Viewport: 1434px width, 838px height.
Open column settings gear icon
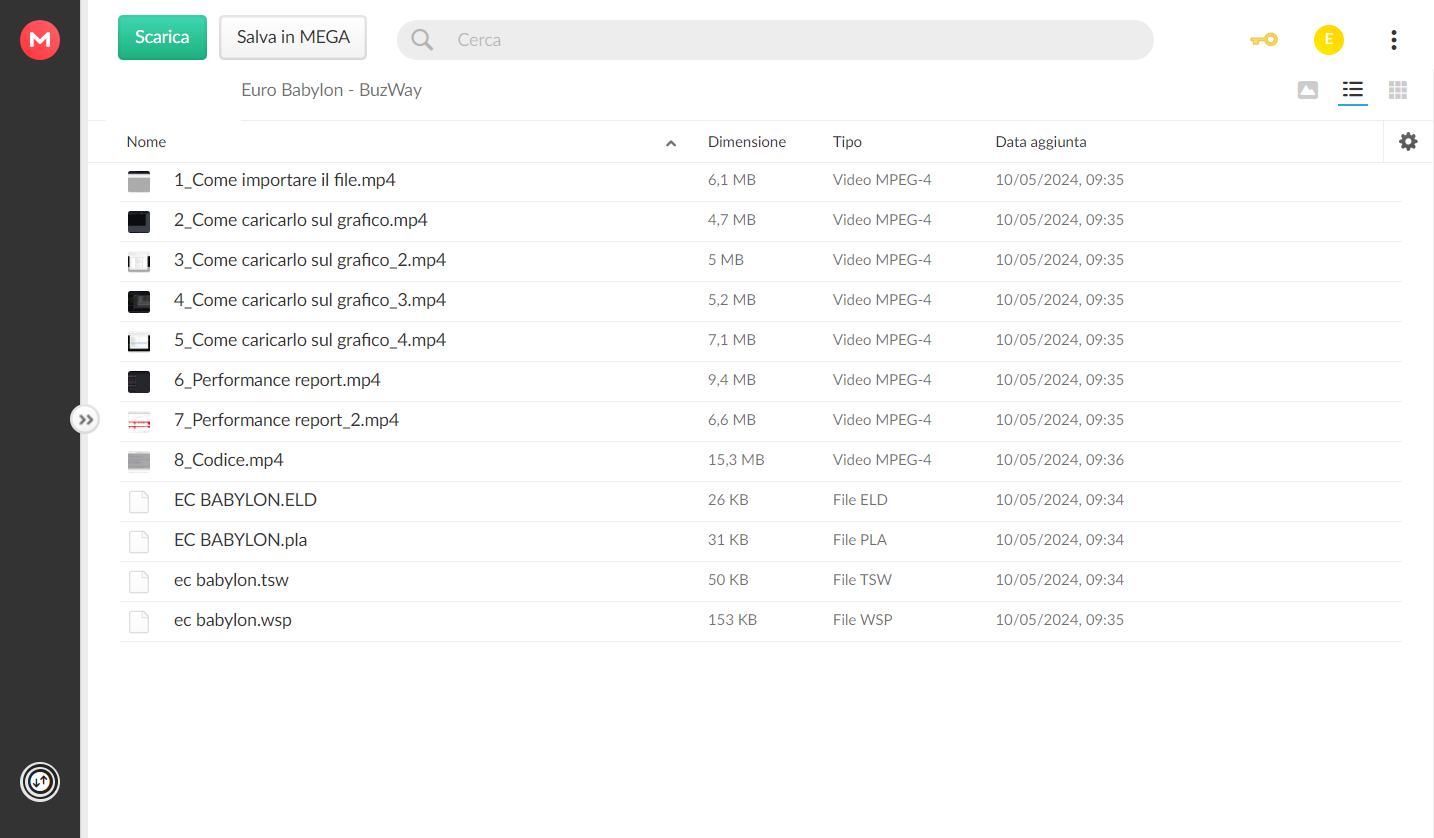point(1408,142)
